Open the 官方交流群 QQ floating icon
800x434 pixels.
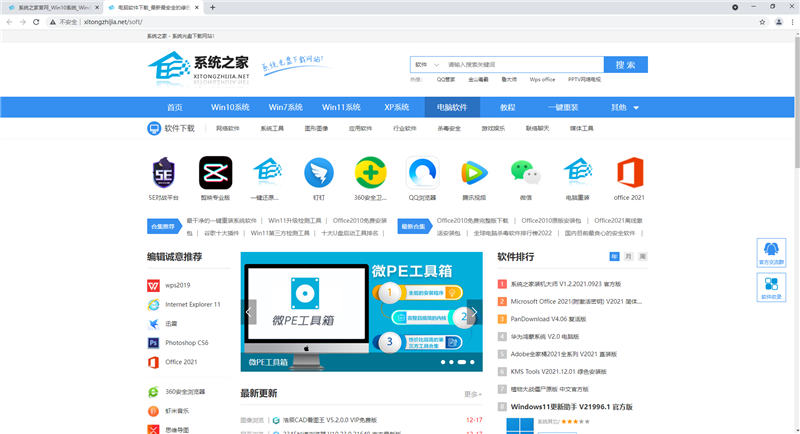click(771, 252)
